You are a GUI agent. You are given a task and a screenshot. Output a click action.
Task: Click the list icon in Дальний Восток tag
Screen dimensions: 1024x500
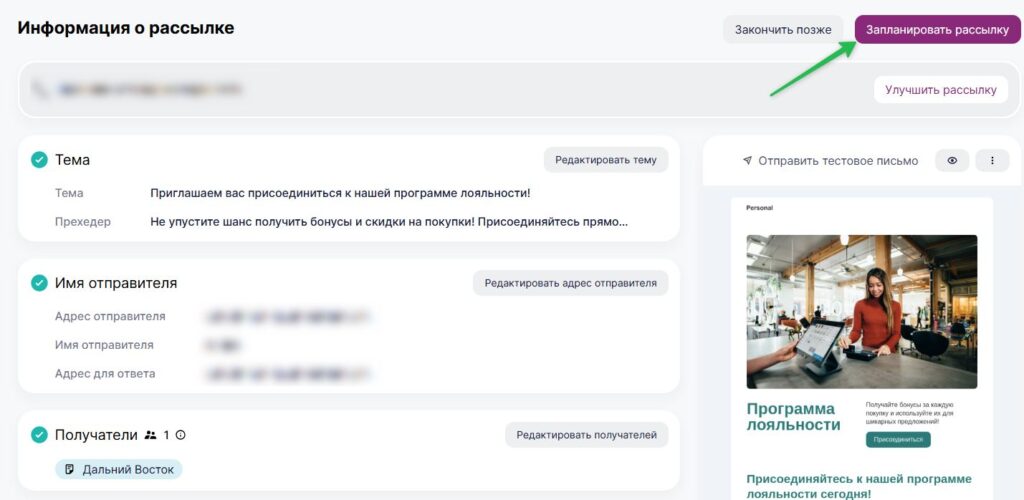point(70,469)
